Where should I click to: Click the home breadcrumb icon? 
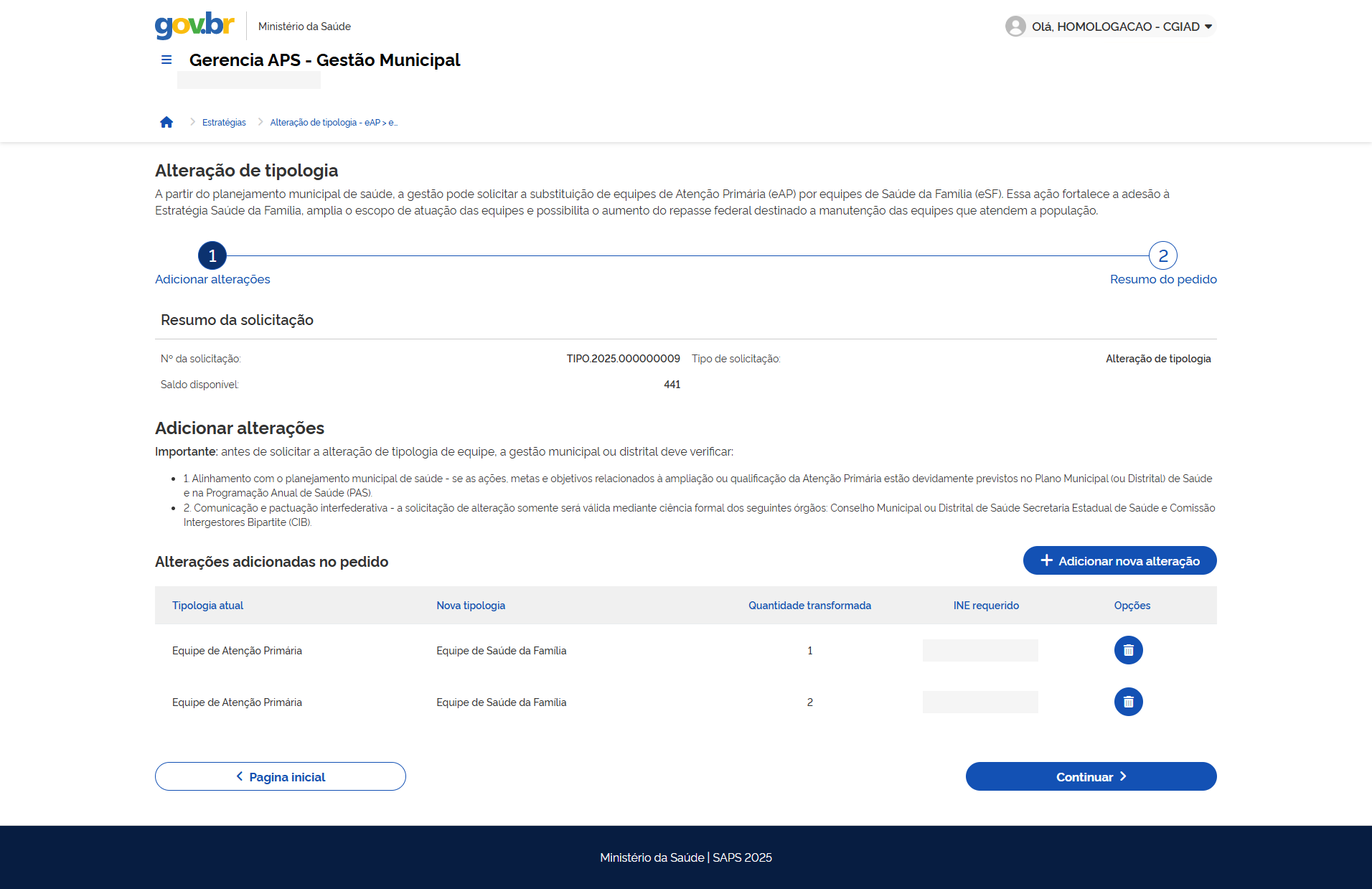point(166,122)
